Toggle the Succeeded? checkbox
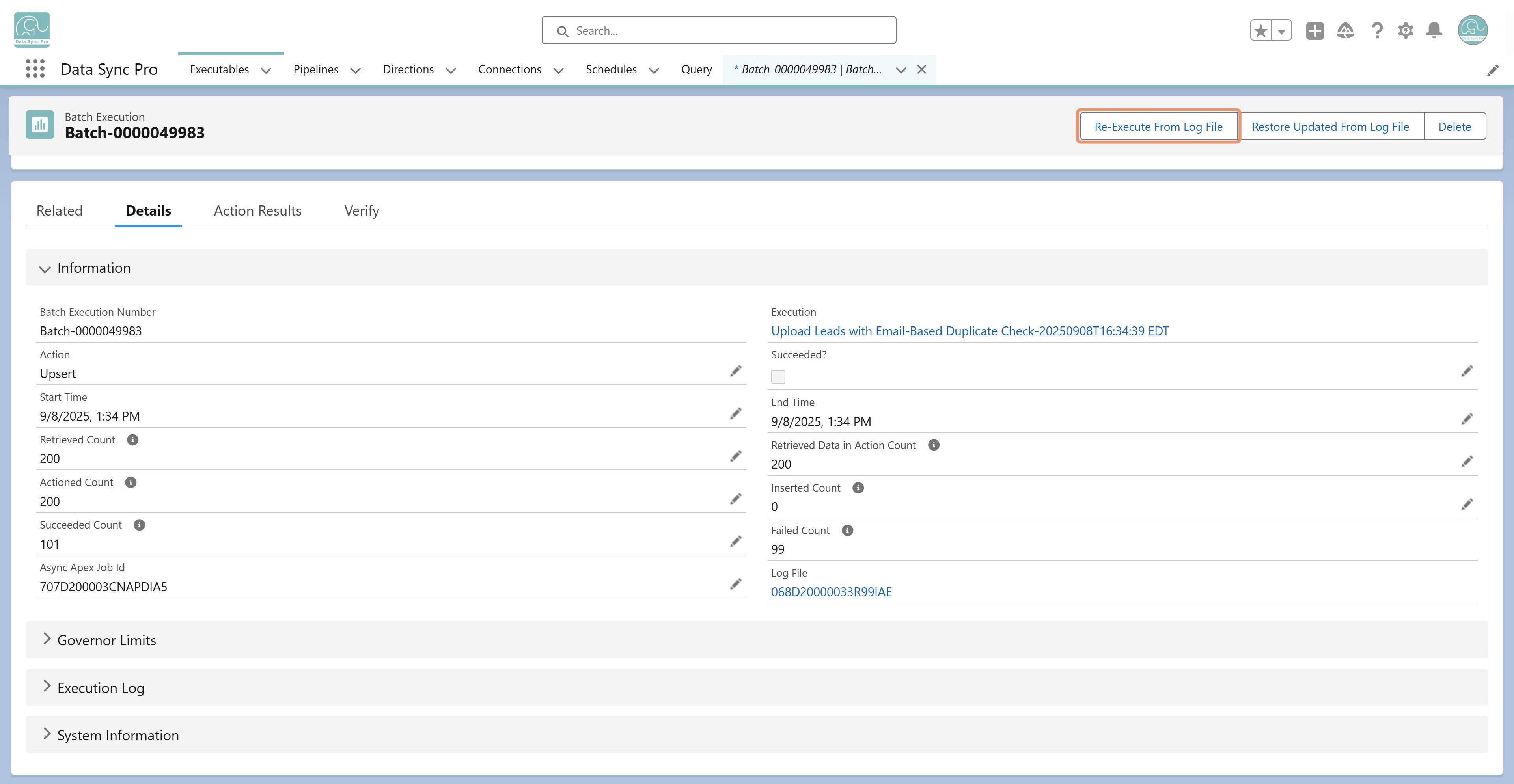Screen dimensions: 1514x784 tap(778, 377)
